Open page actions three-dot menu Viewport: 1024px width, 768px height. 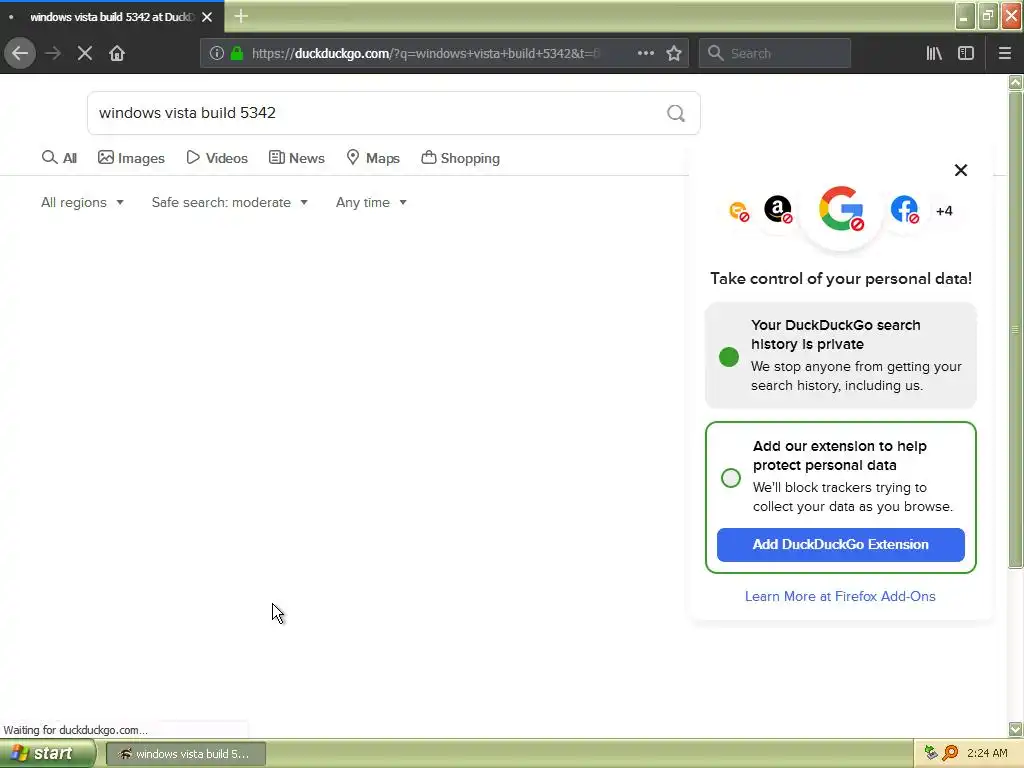646,53
